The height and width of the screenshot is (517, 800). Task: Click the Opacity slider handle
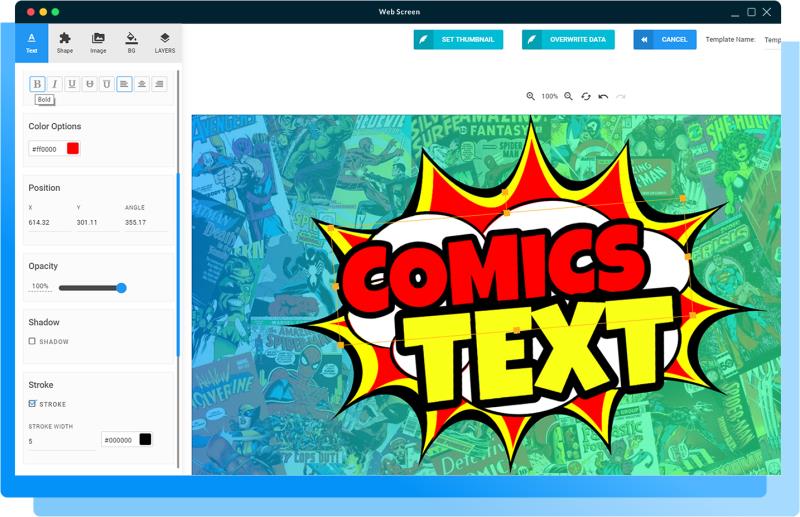[x=121, y=288]
